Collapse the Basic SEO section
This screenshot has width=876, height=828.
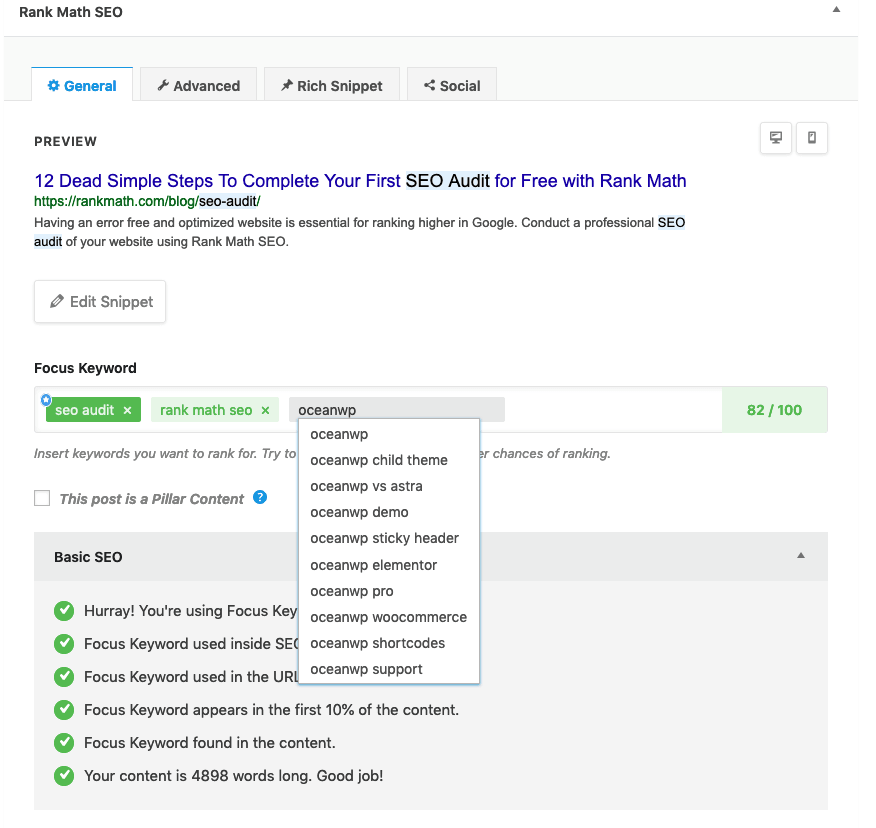pos(801,555)
